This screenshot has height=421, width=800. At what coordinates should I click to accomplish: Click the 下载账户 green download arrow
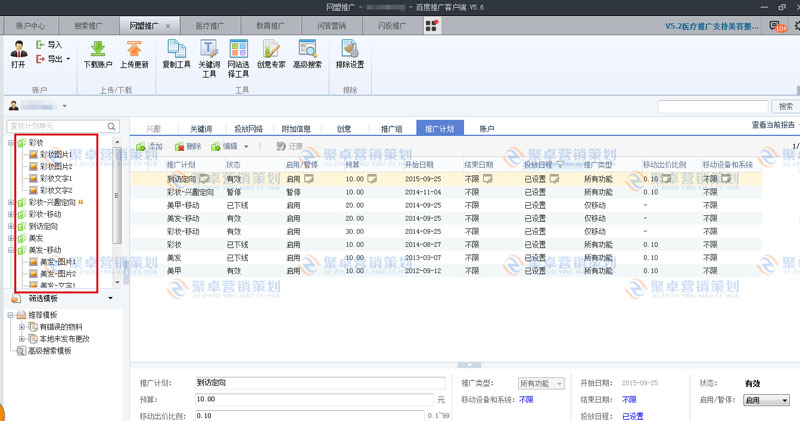(97, 49)
